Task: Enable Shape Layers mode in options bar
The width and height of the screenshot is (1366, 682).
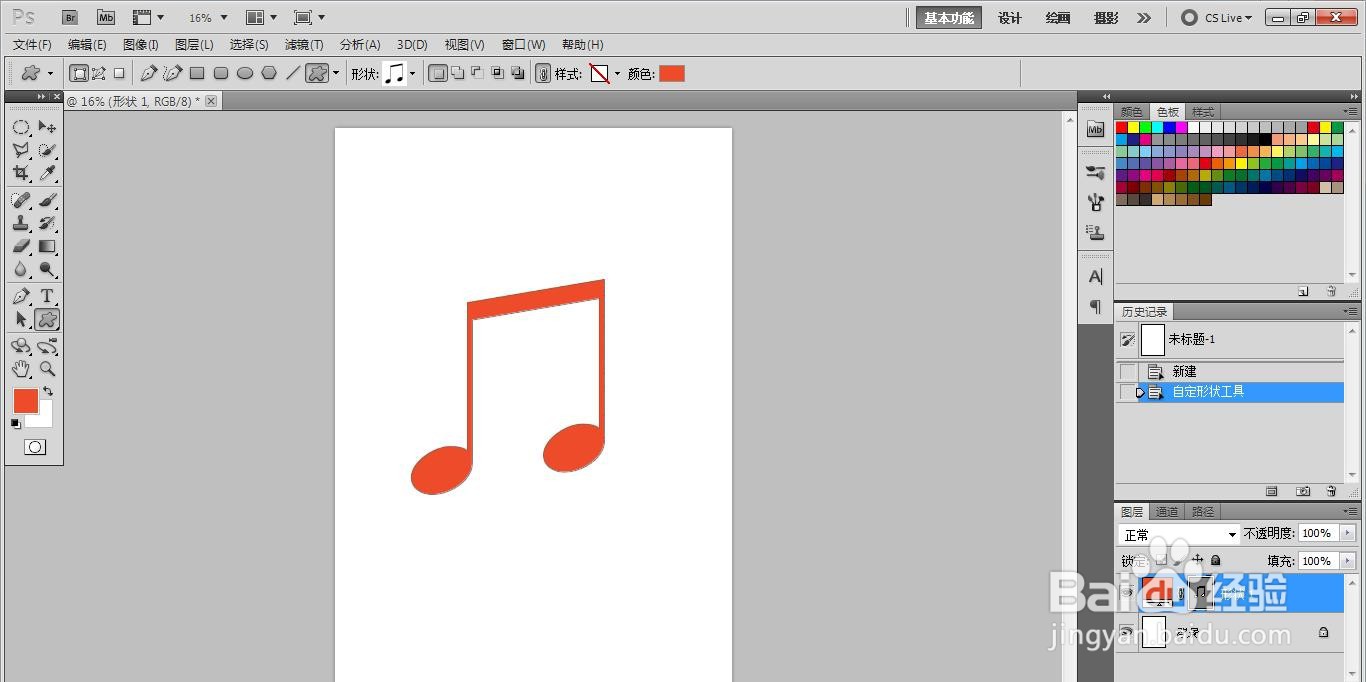Action: pos(79,73)
